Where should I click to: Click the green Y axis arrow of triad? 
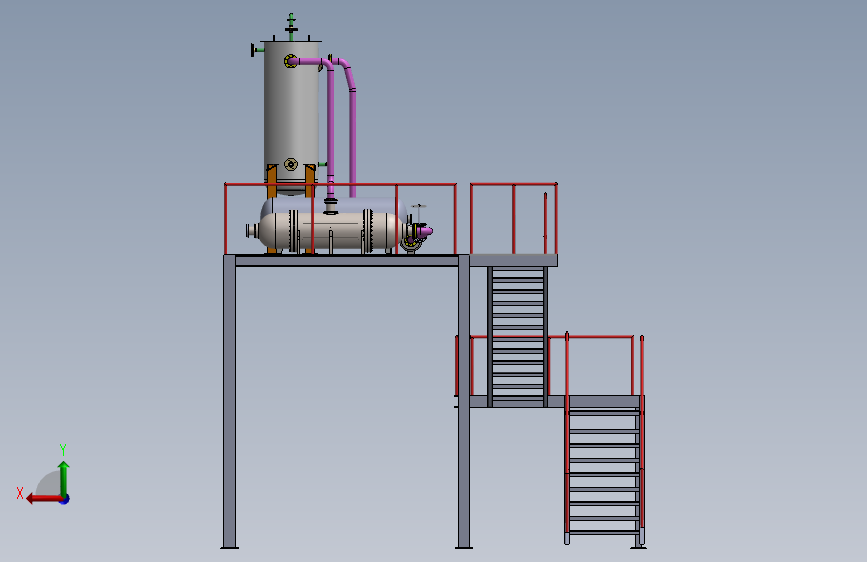(x=64, y=478)
